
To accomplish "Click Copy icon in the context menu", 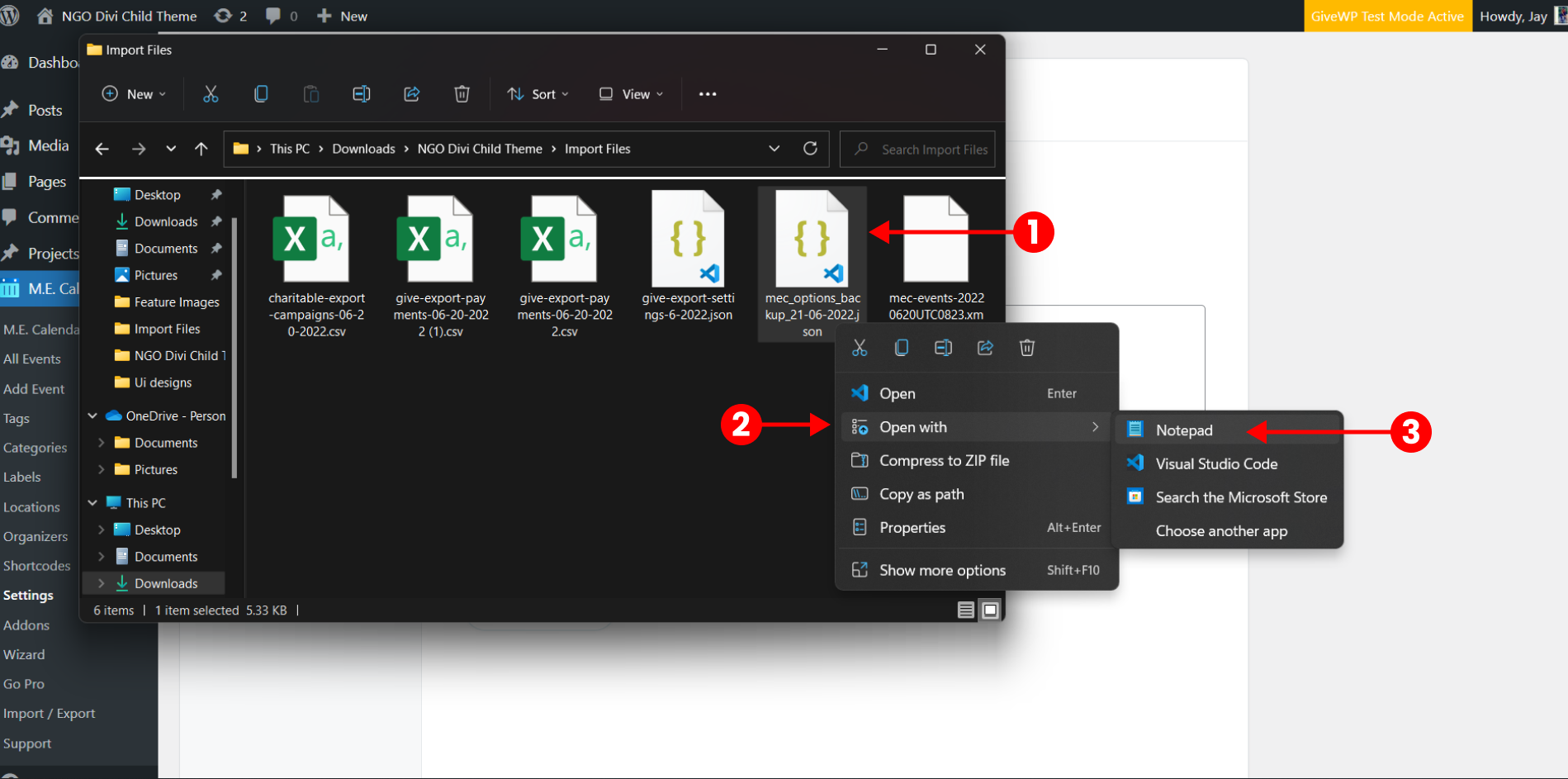I will point(902,348).
